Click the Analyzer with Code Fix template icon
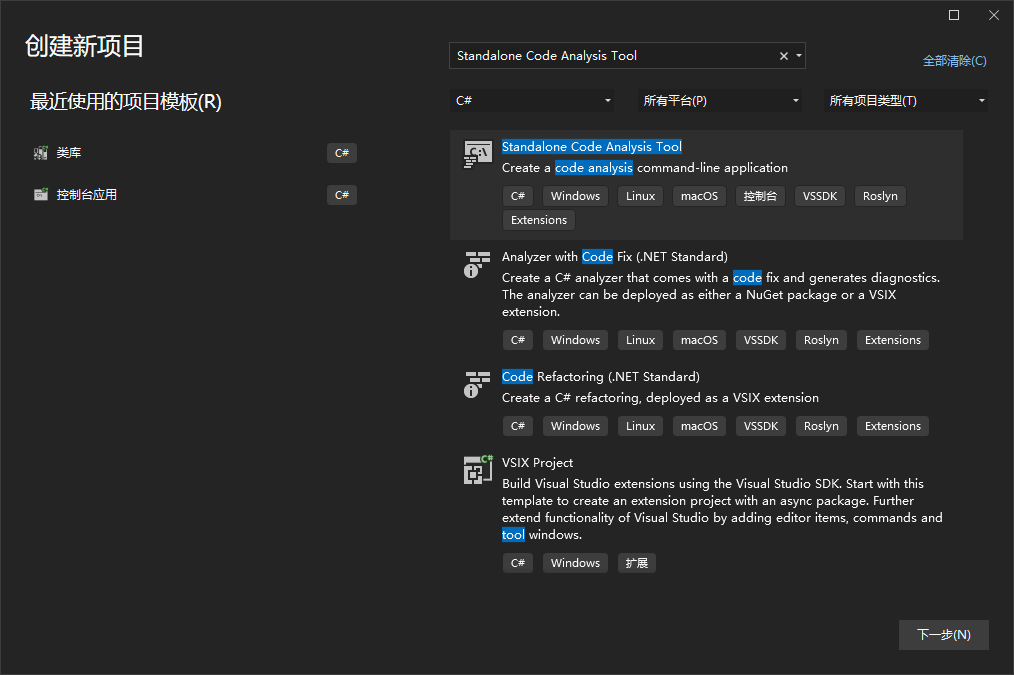1014x675 pixels. pos(478,264)
